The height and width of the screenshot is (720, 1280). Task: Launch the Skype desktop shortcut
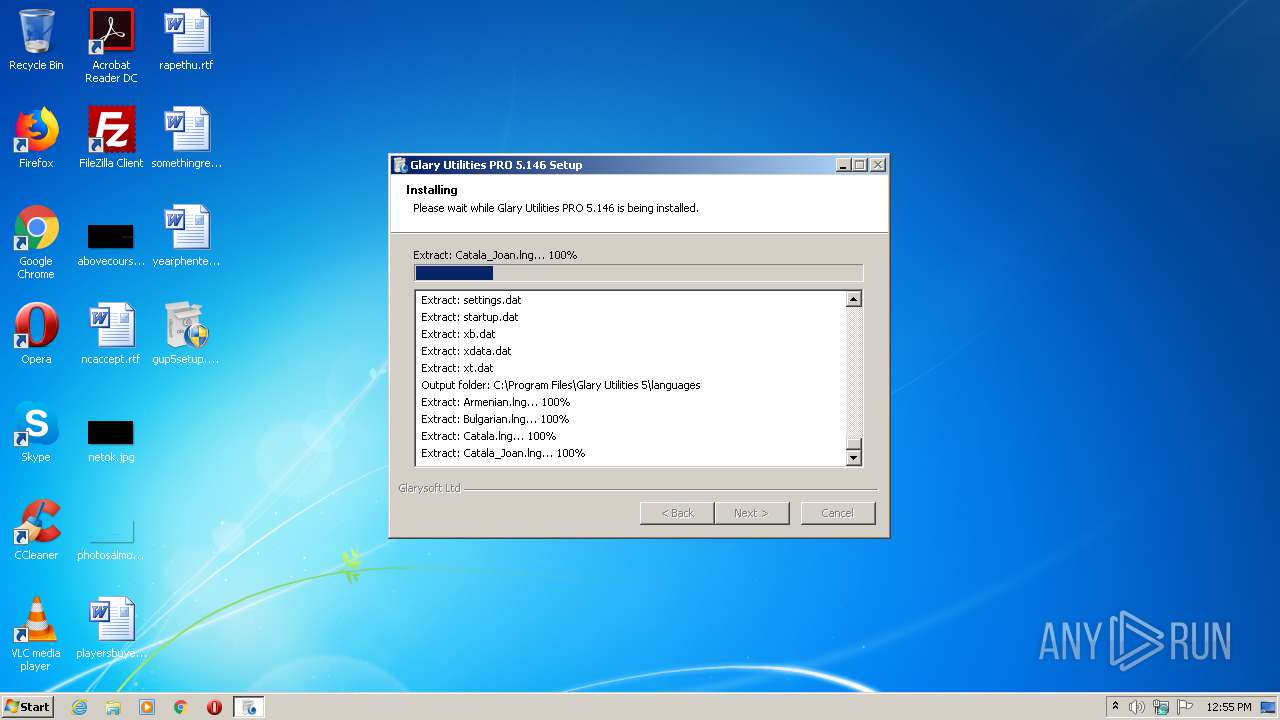pos(36,432)
